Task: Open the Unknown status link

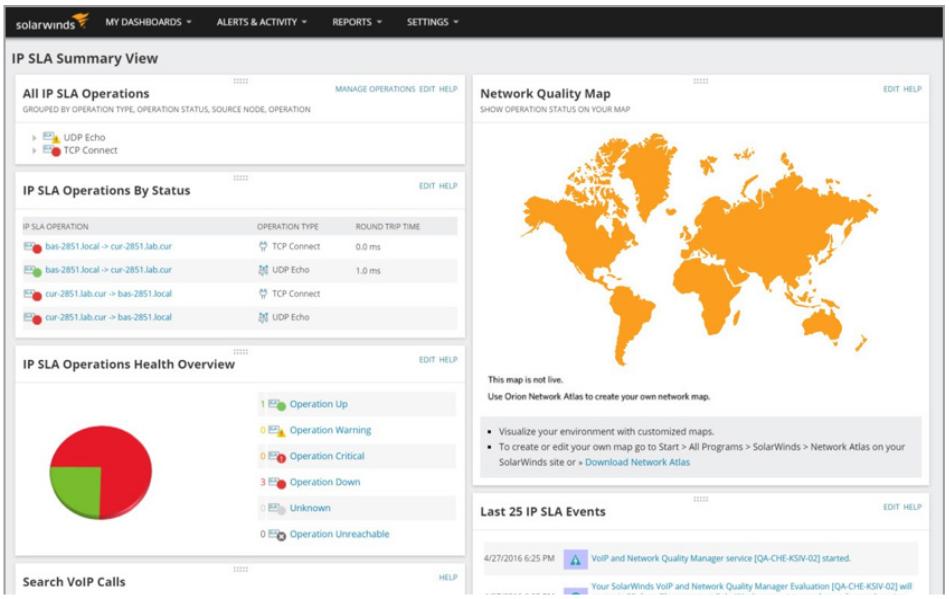Action: (310, 508)
